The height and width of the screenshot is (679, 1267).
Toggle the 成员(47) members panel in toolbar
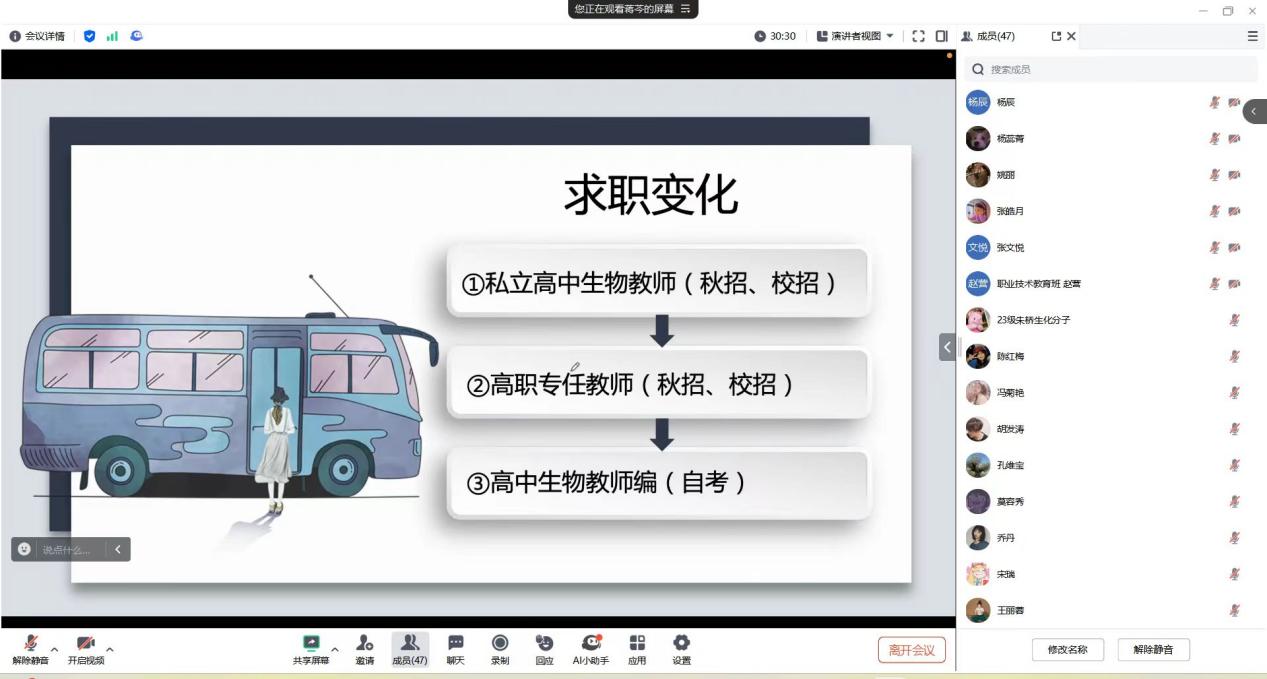click(409, 643)
